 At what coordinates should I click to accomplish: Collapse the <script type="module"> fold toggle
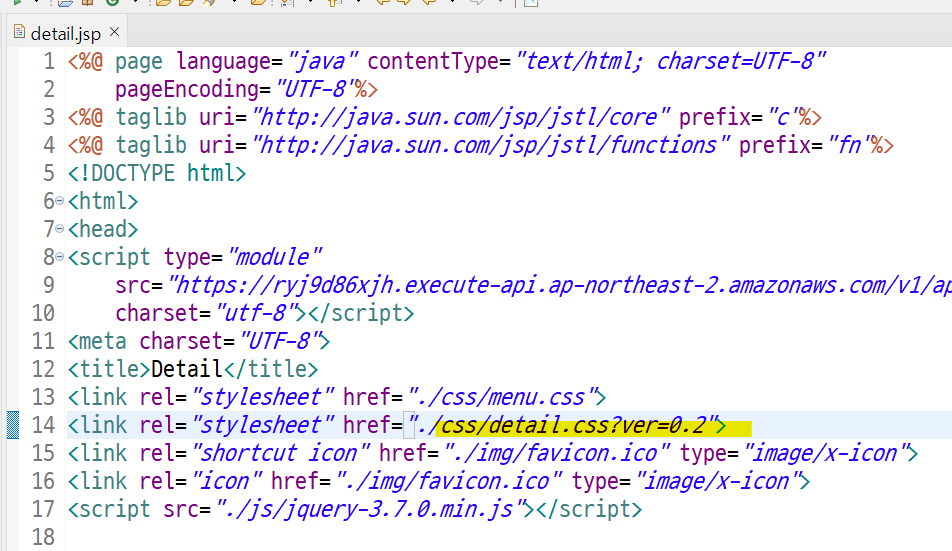pos(60,257)
